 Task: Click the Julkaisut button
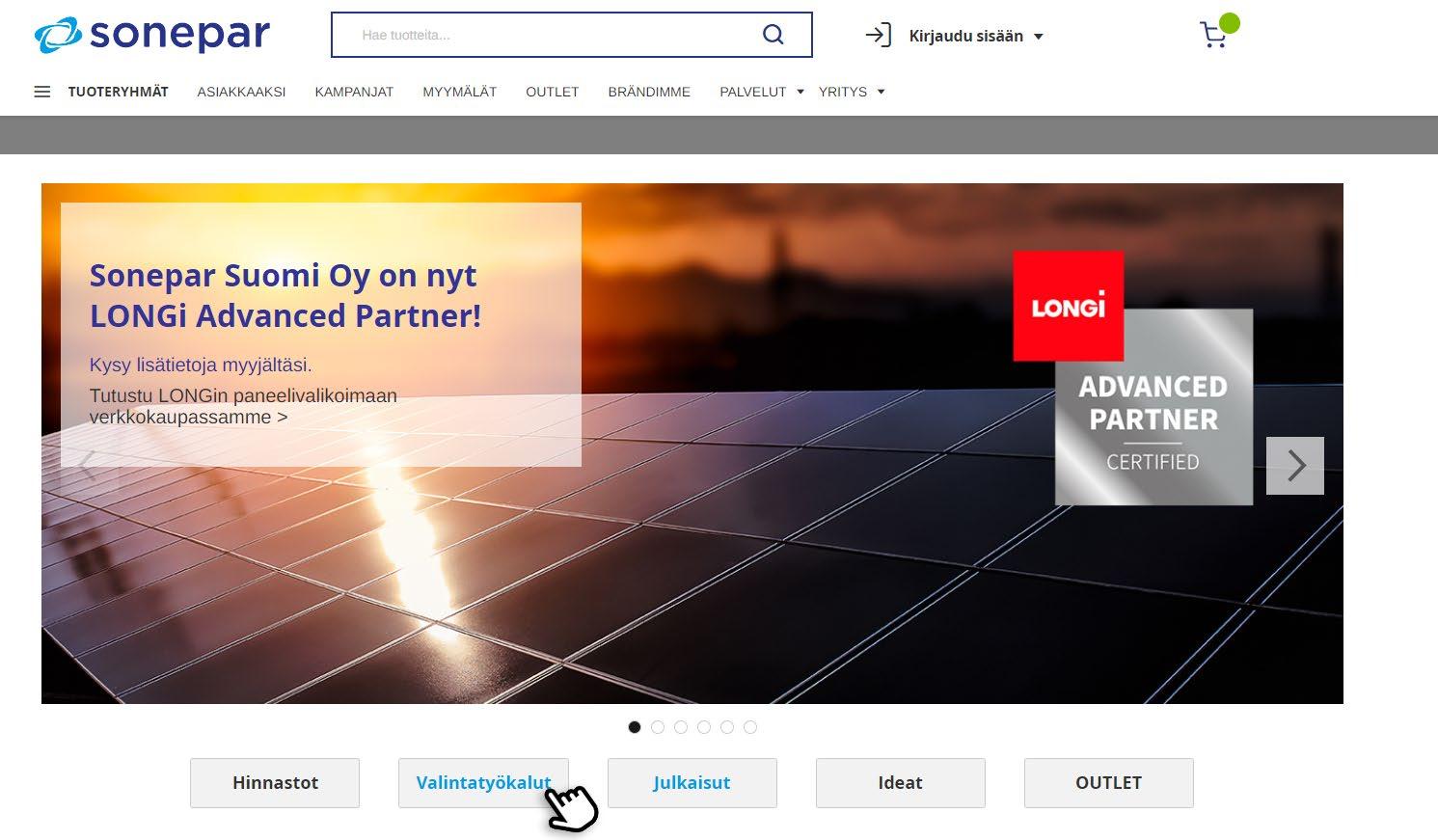(x=692, y=783)
